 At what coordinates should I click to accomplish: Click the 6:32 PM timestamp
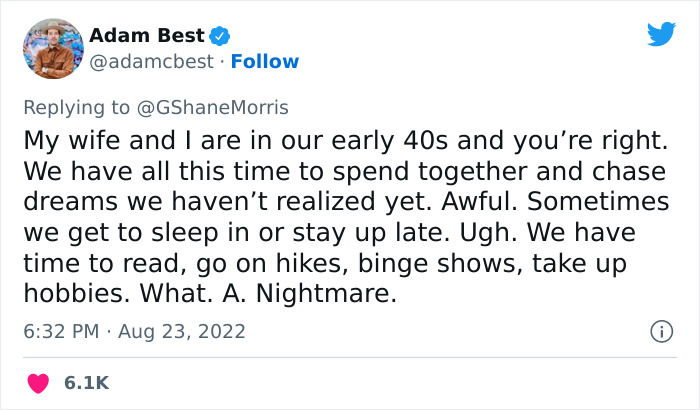(x=59, y=331)
